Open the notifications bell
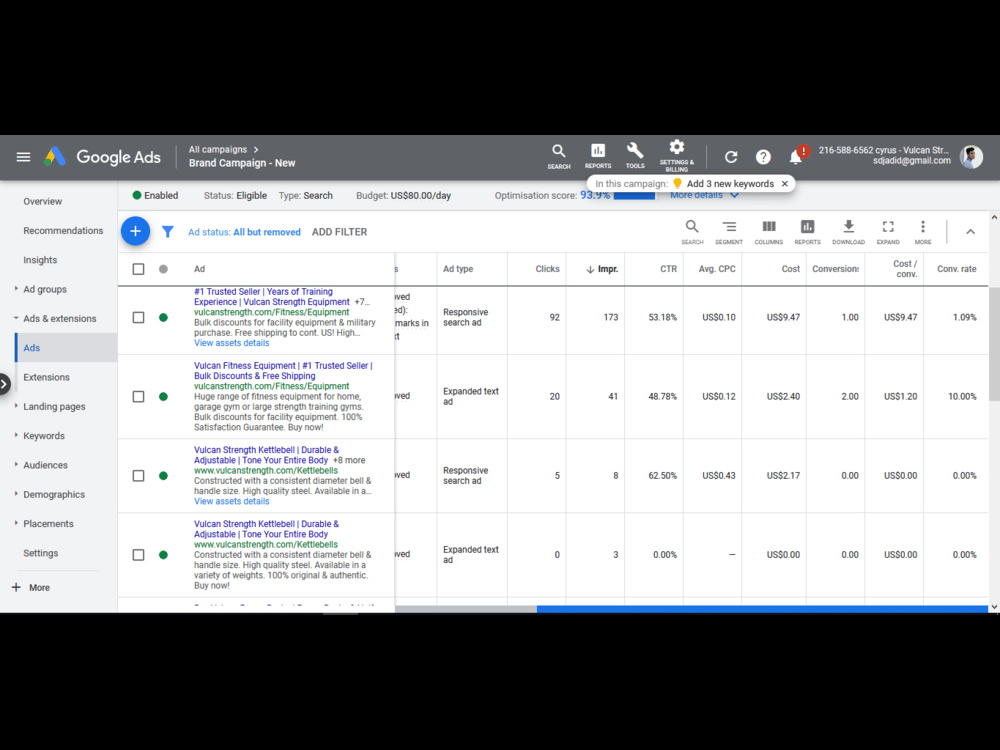Image resolution: width=1000 pixels, height=750 pixels. (797, 156)
